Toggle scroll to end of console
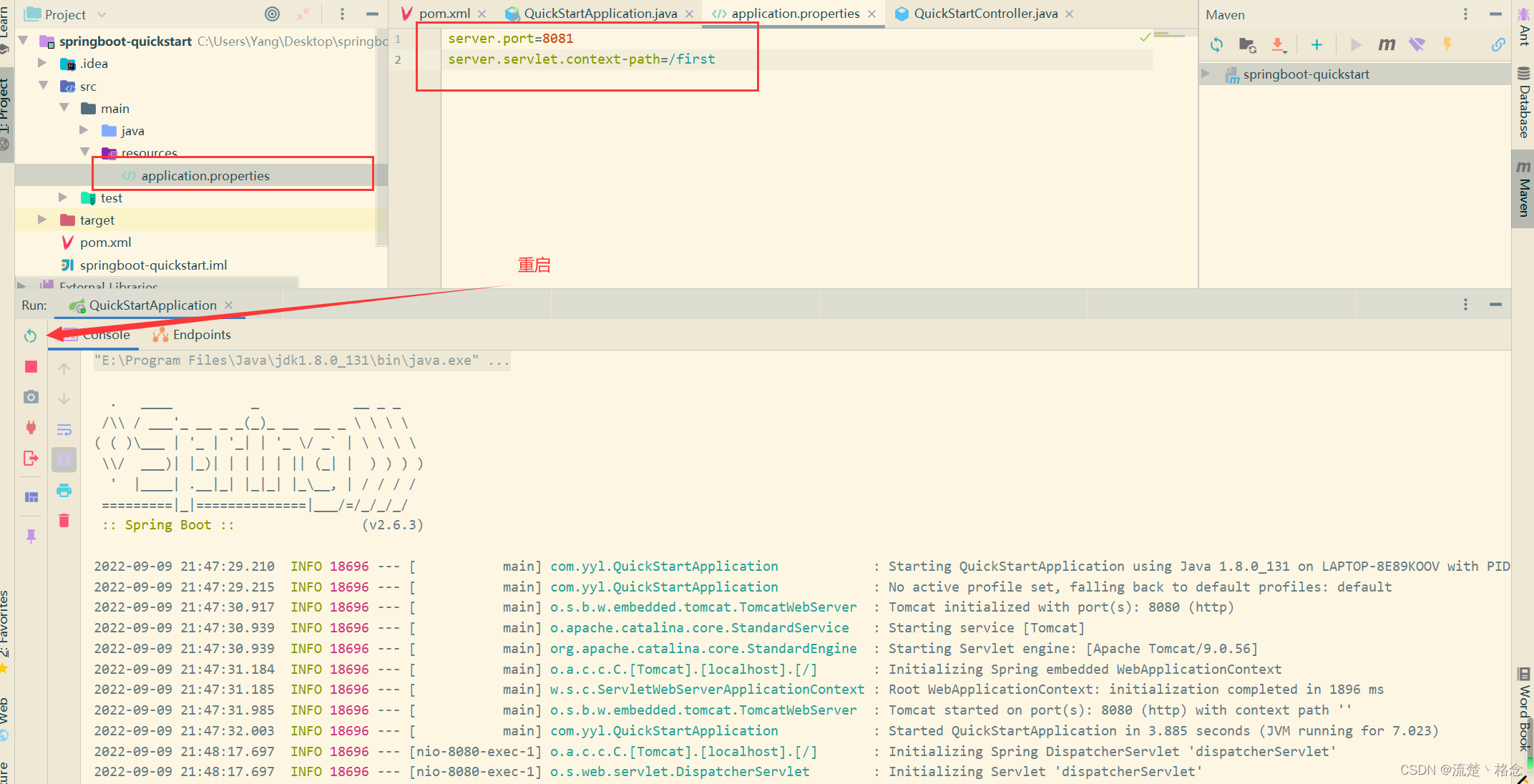 (x=64, y=459)
